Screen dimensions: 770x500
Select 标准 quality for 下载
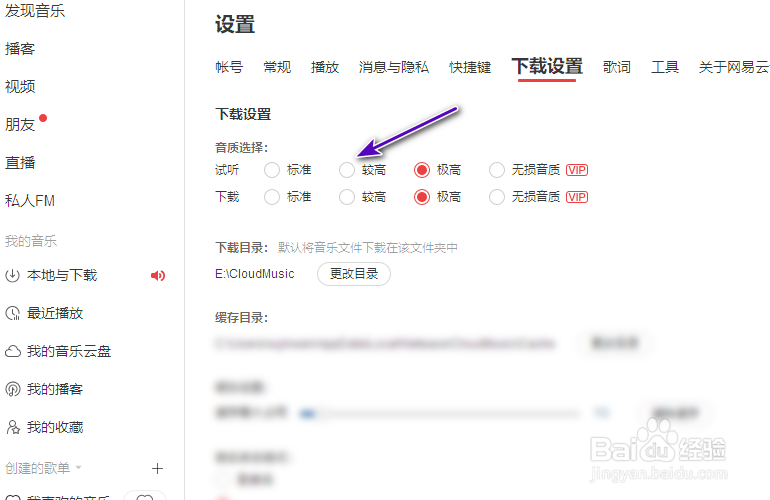(x=272, y=197)
